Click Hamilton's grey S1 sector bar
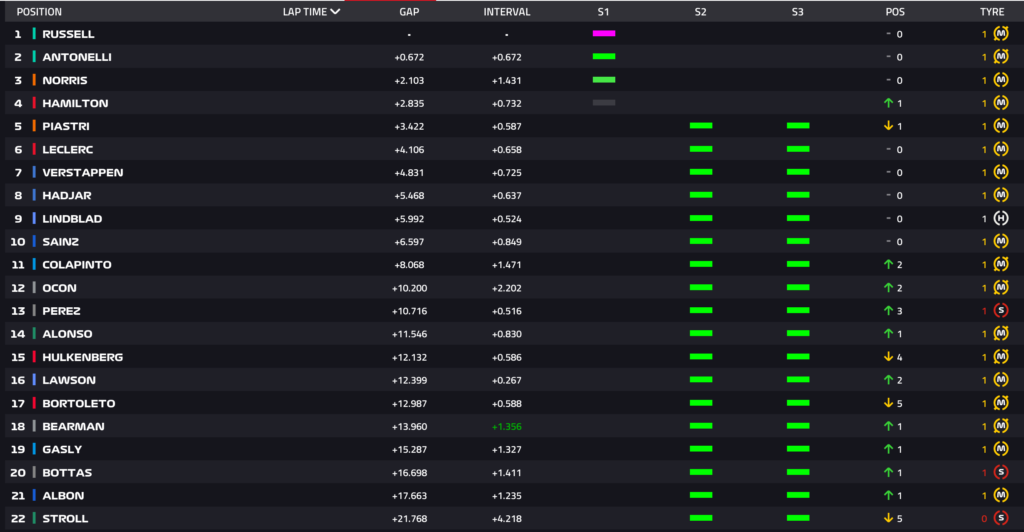This screenshot has width=1024, height=532. click(x=604, y=102)
